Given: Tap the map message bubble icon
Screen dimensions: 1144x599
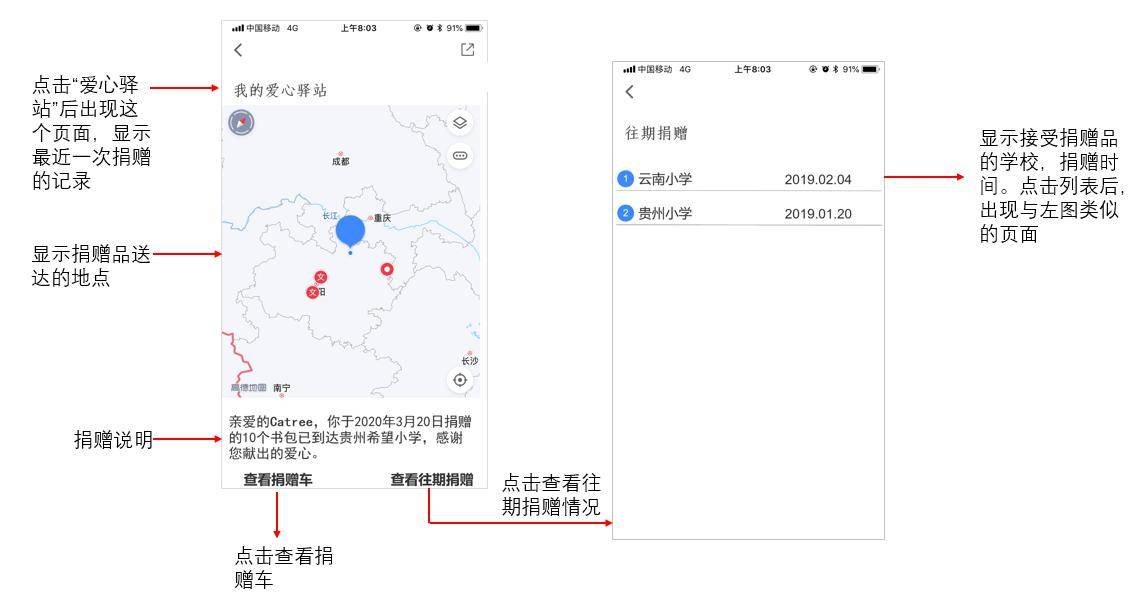Looking at the screenshot, I should (460, 155).
